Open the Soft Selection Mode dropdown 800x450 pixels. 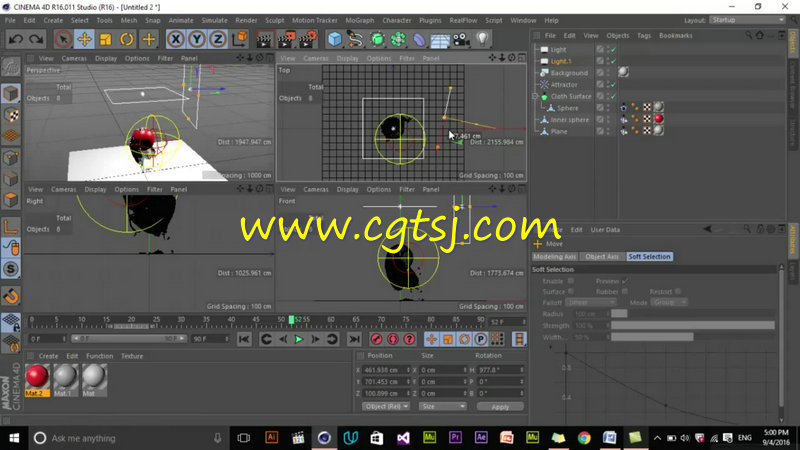tap(669, 303)
